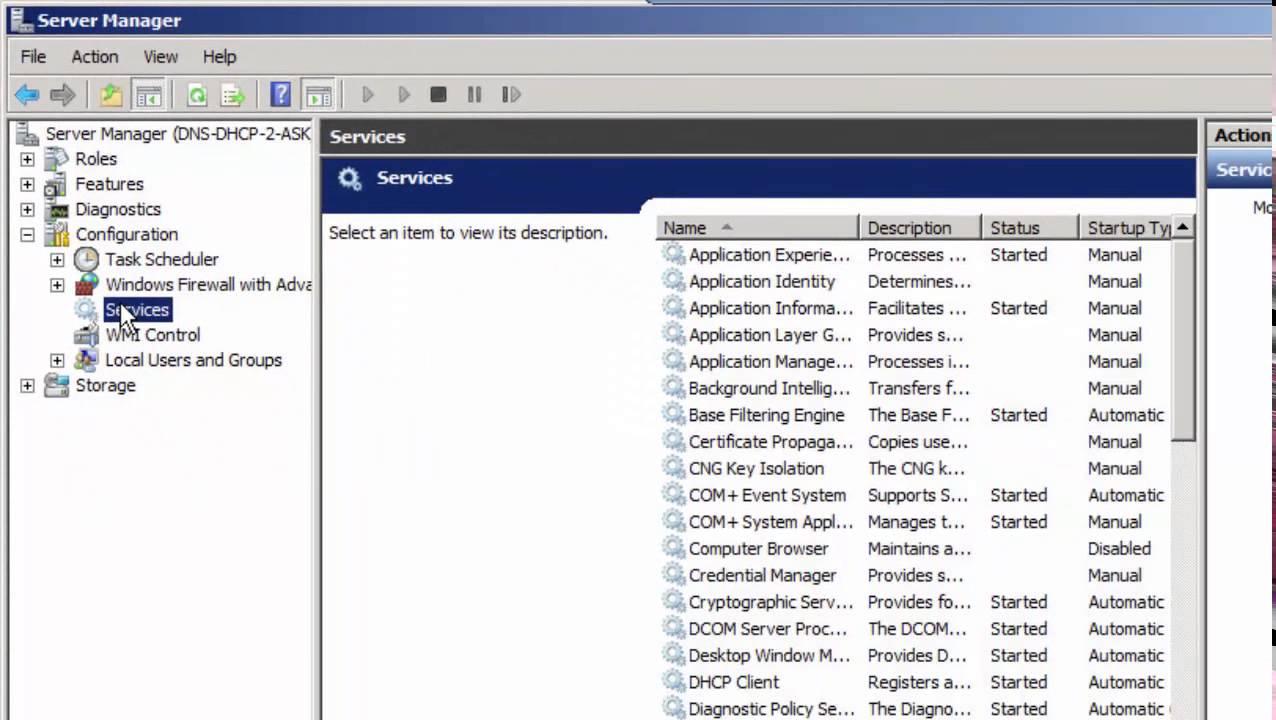Select the Certificate Propagation service row
Viewport: 1276px width, 720px height.
pyautogui.click(x=915, y=441)
